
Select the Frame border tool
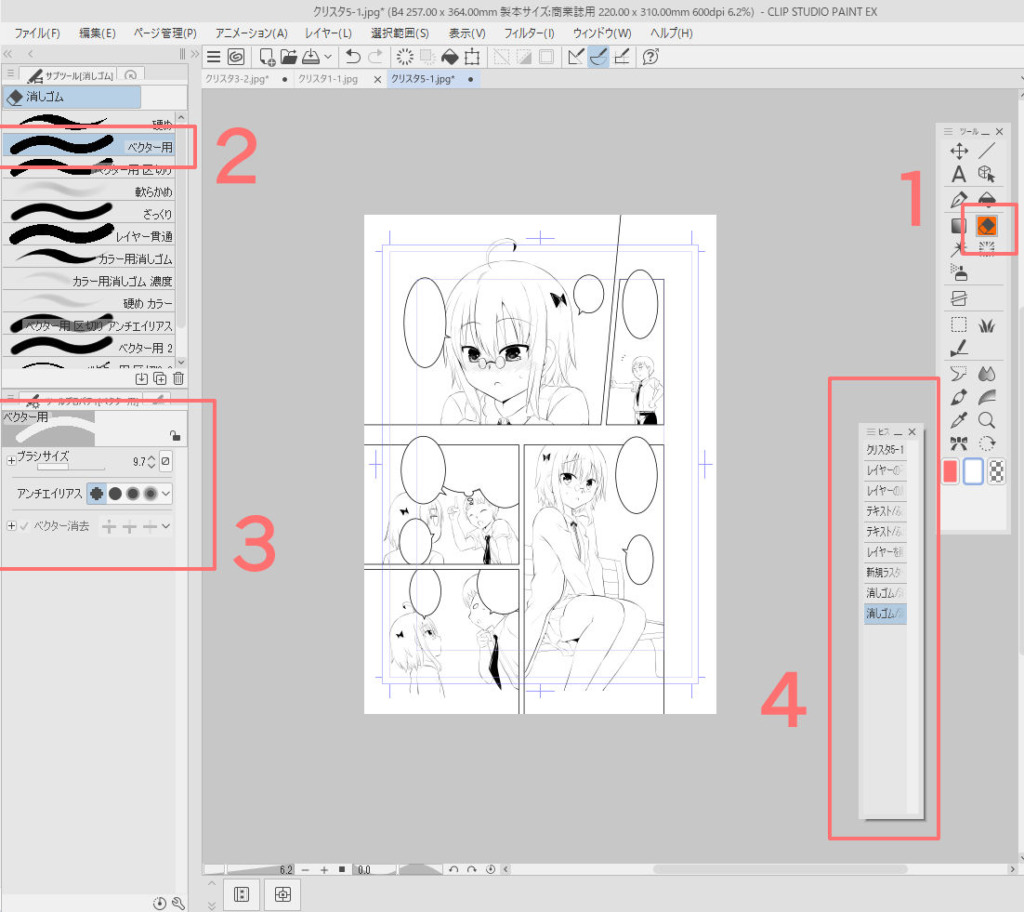[959, 299]
